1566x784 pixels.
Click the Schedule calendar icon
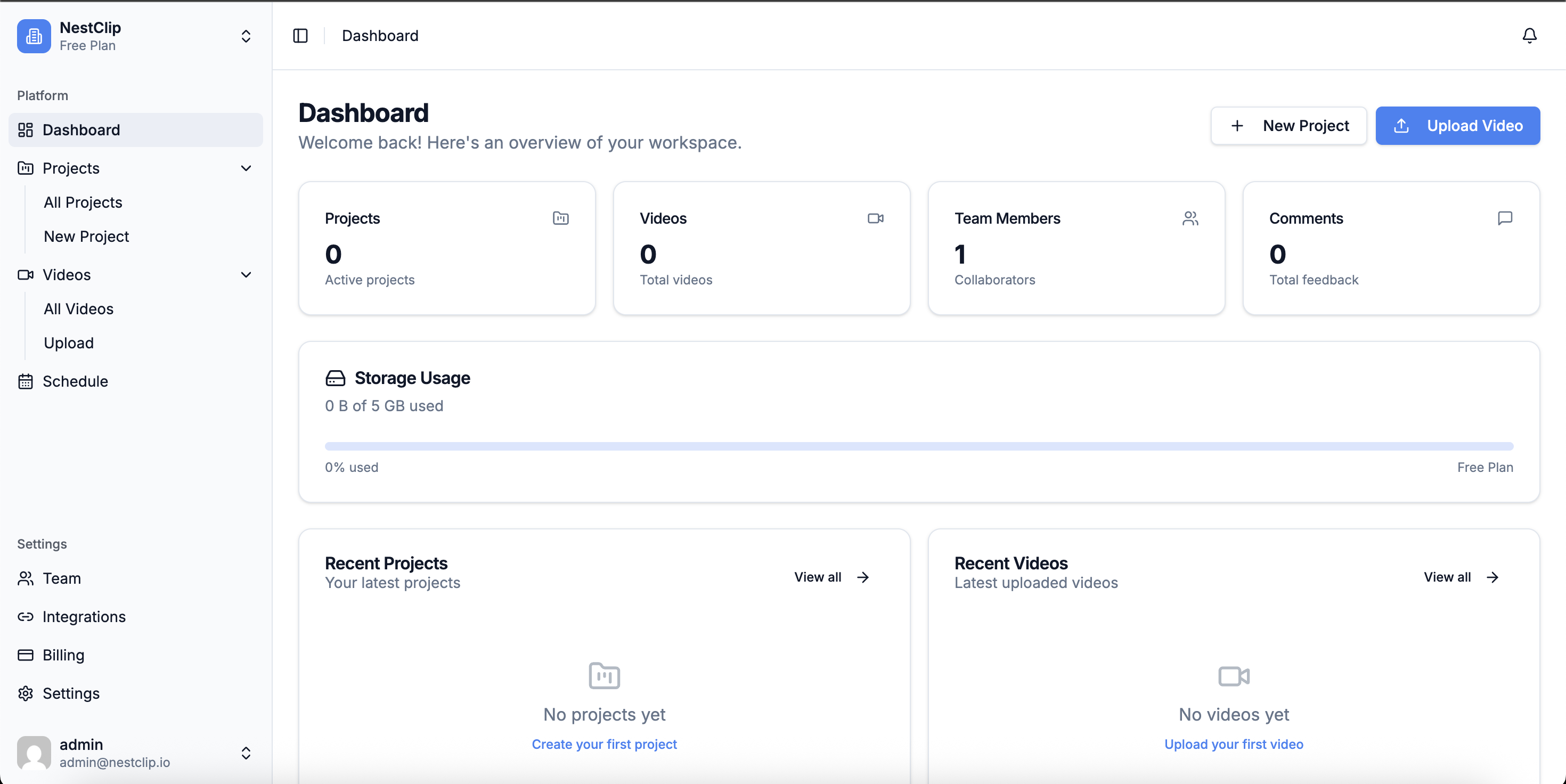point(26,381)
